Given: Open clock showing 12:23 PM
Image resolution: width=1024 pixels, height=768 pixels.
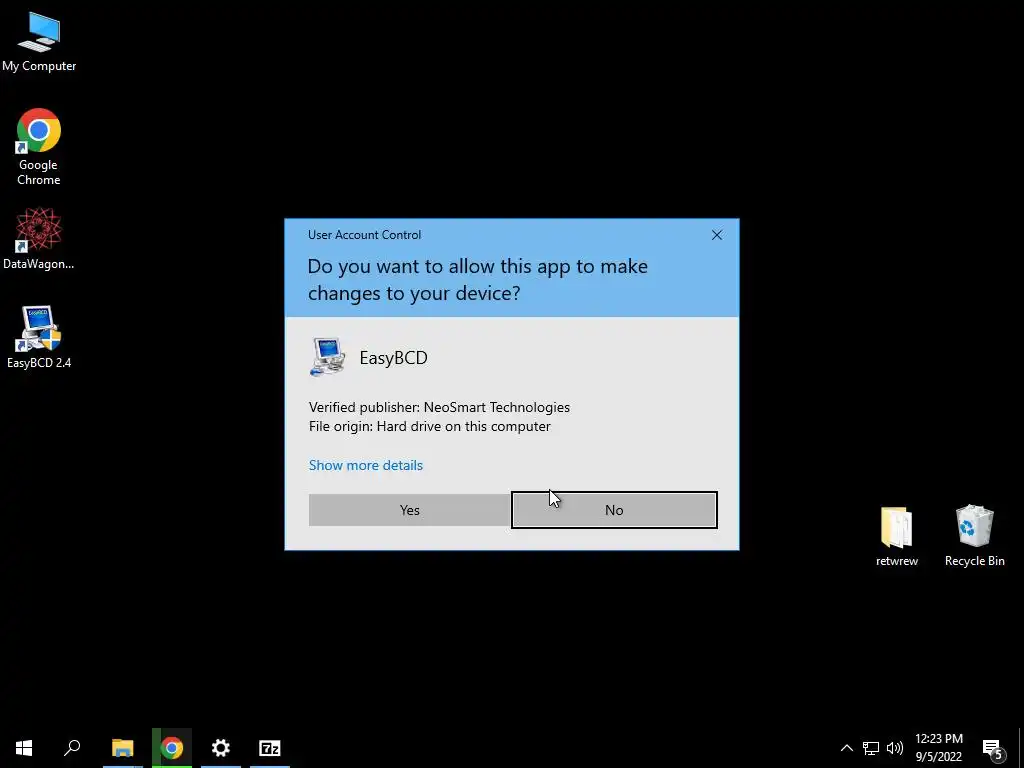Looking at the screenshot, I should click(938, 748).
